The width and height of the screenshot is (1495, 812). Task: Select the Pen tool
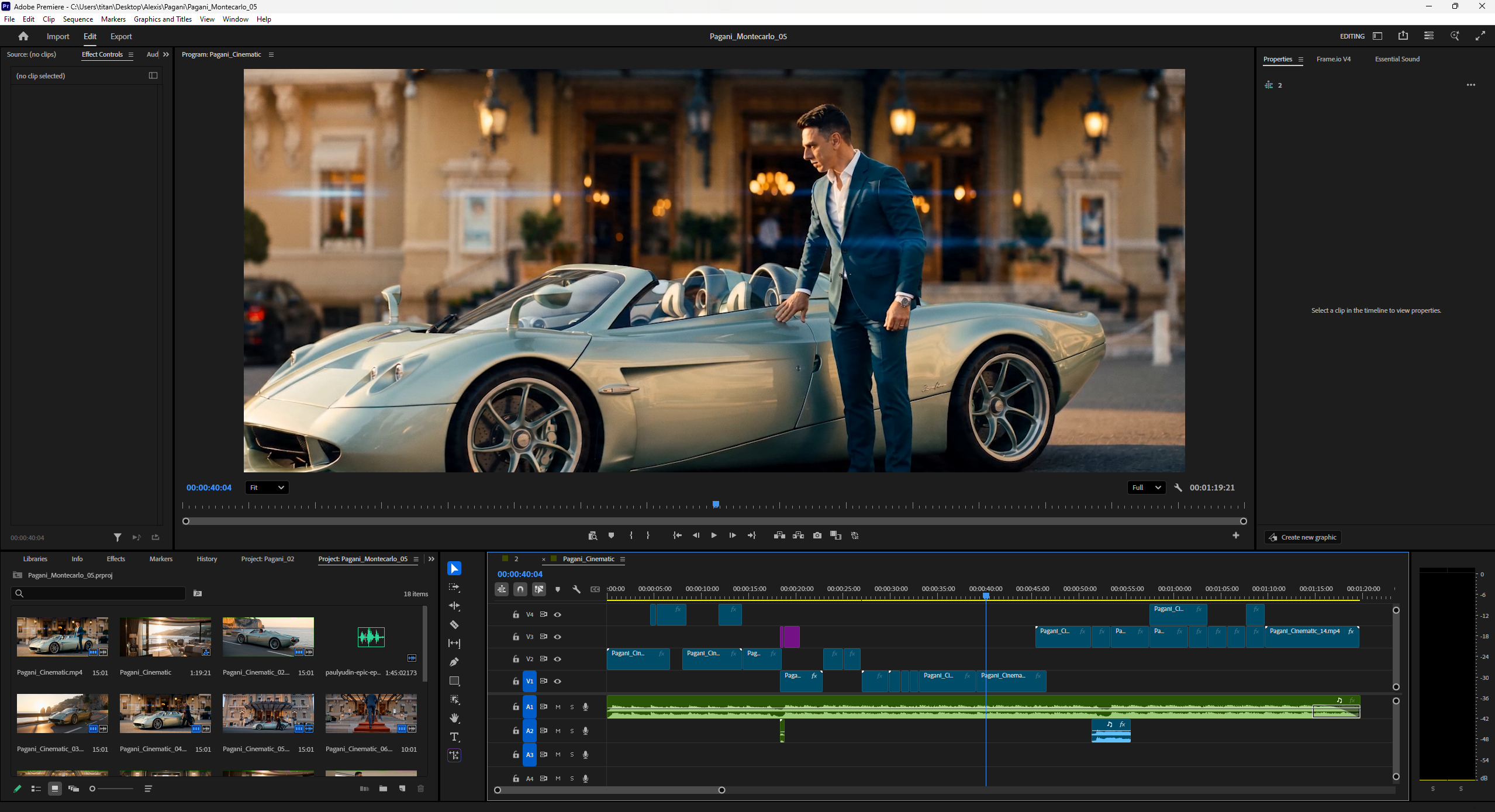pyautogui.click(x=454, y=662)
